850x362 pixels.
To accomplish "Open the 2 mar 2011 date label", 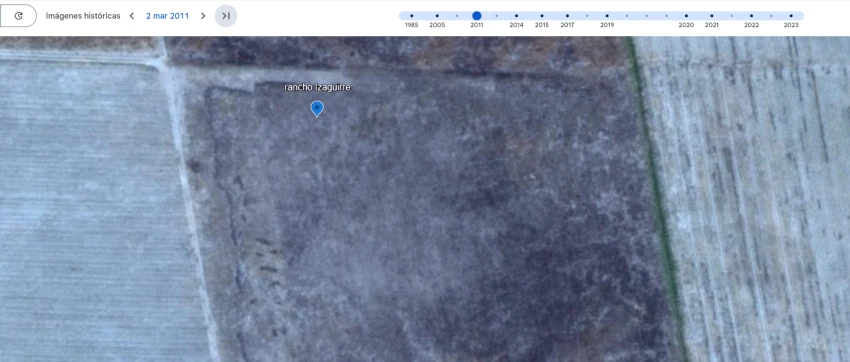I will click(x=168, y=16).
